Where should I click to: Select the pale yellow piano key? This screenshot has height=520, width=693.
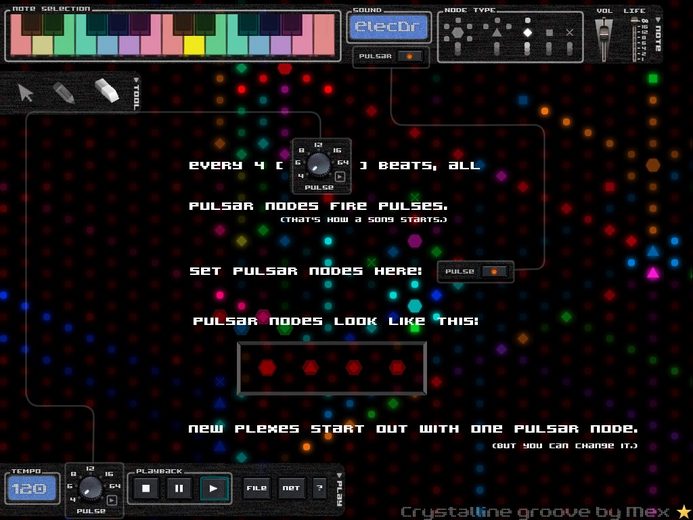click(42, 45)
